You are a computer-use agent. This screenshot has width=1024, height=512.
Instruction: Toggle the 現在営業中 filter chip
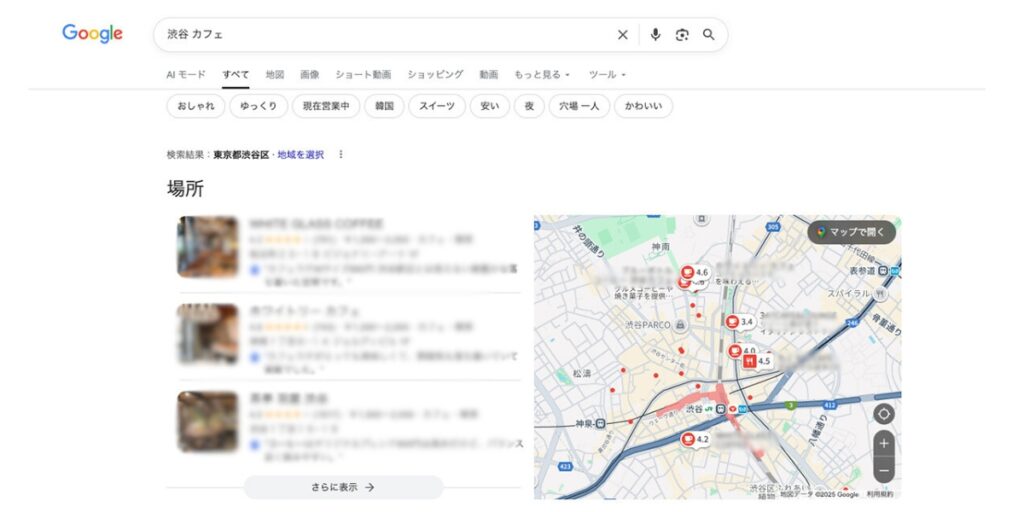(325, 106)
